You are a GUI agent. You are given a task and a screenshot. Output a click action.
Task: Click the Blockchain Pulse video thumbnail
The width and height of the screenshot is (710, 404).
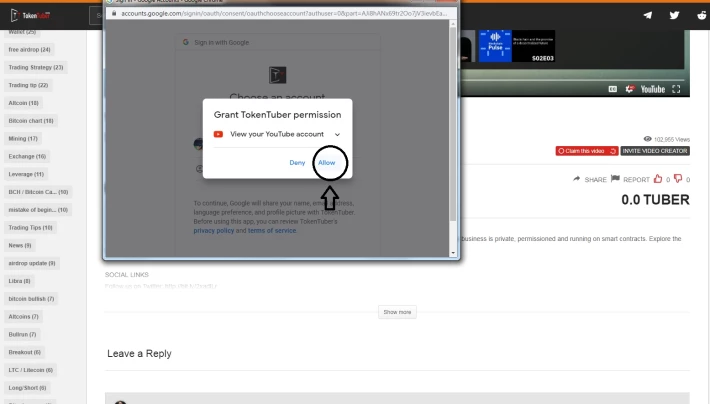coord(516,46)
